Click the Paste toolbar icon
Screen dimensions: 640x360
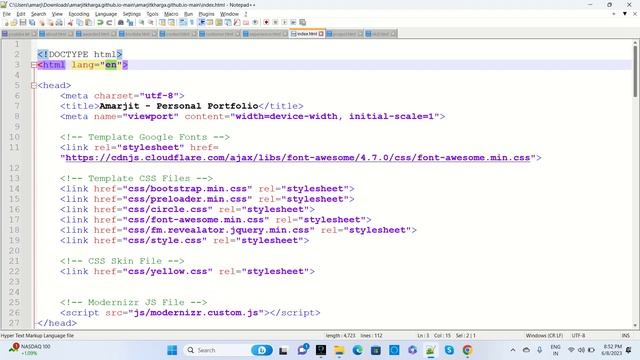88,22
